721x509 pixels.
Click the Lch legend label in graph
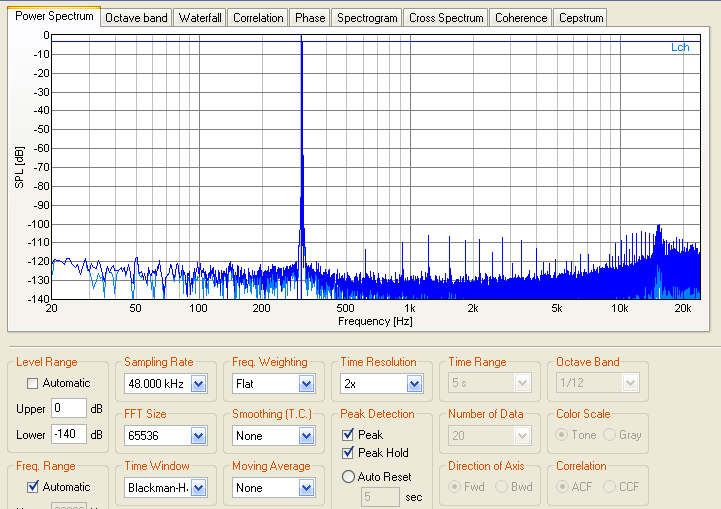(x=680, y=47)
